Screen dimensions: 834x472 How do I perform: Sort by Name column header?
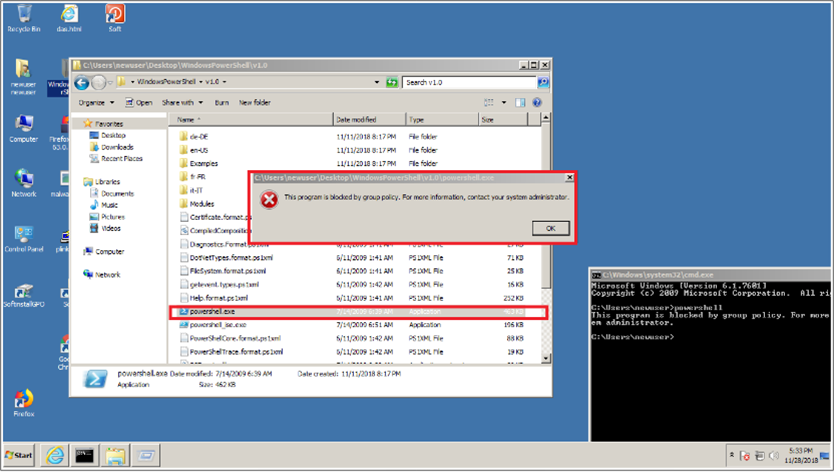pyautogui.click(x=251, y=120)
